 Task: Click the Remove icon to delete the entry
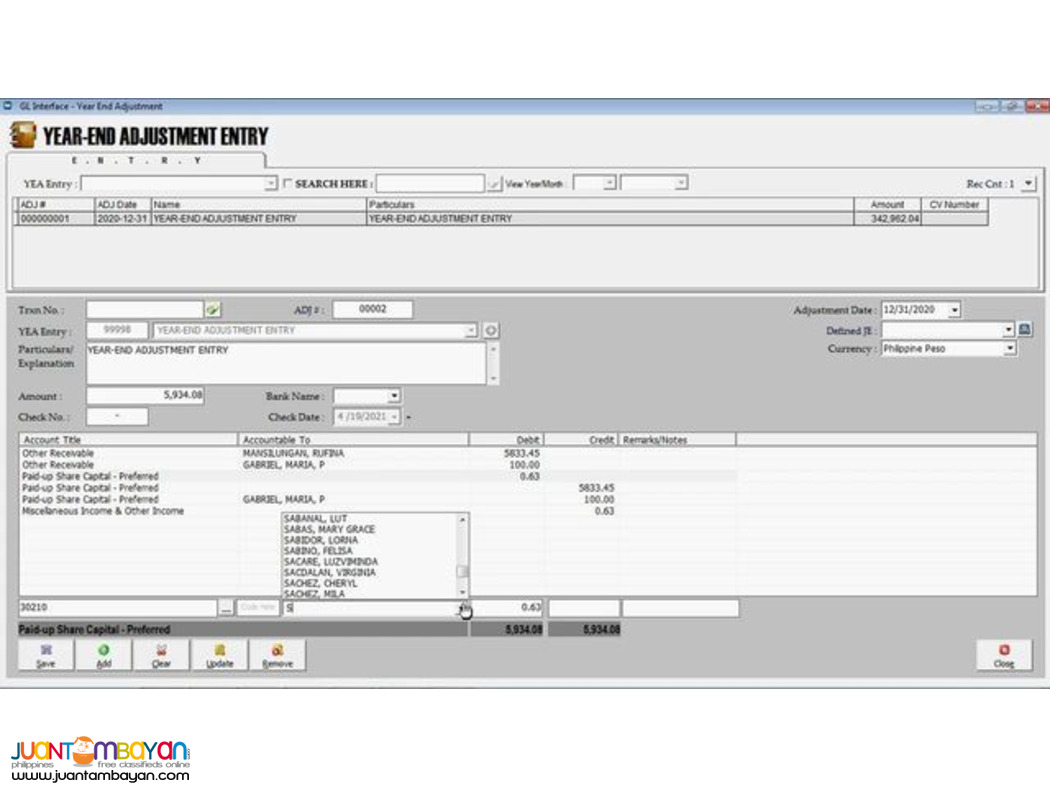tap(277, 655)
